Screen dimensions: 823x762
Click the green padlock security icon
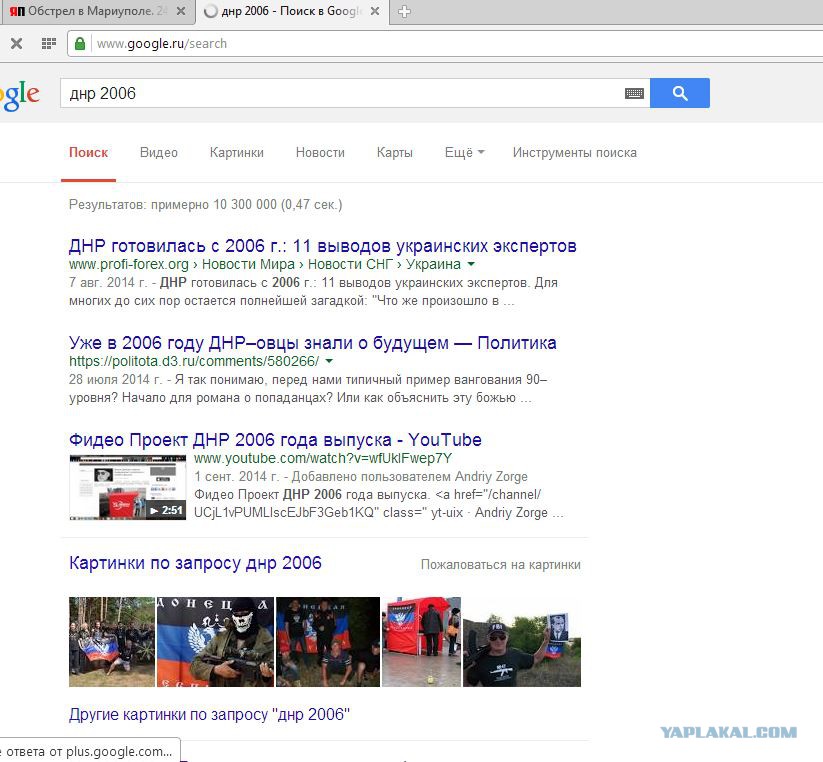[x=80, y=44]
